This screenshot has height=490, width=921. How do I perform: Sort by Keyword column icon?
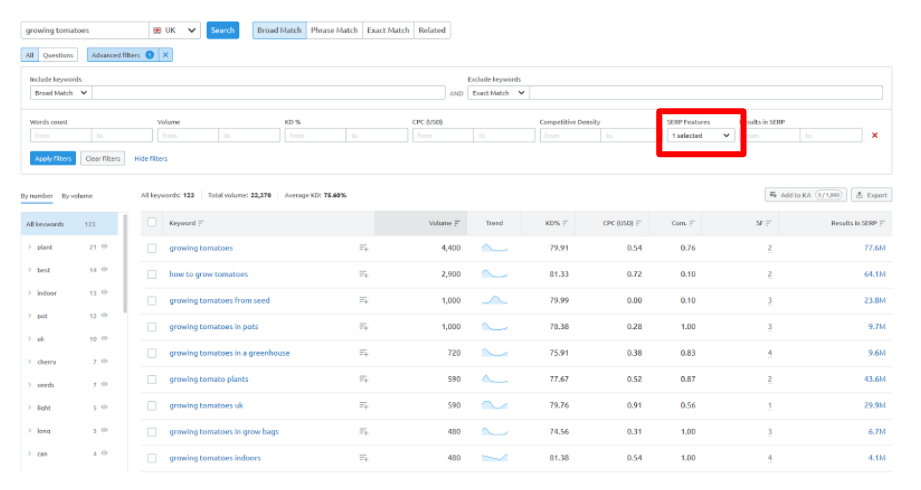(x=201, y=223)
